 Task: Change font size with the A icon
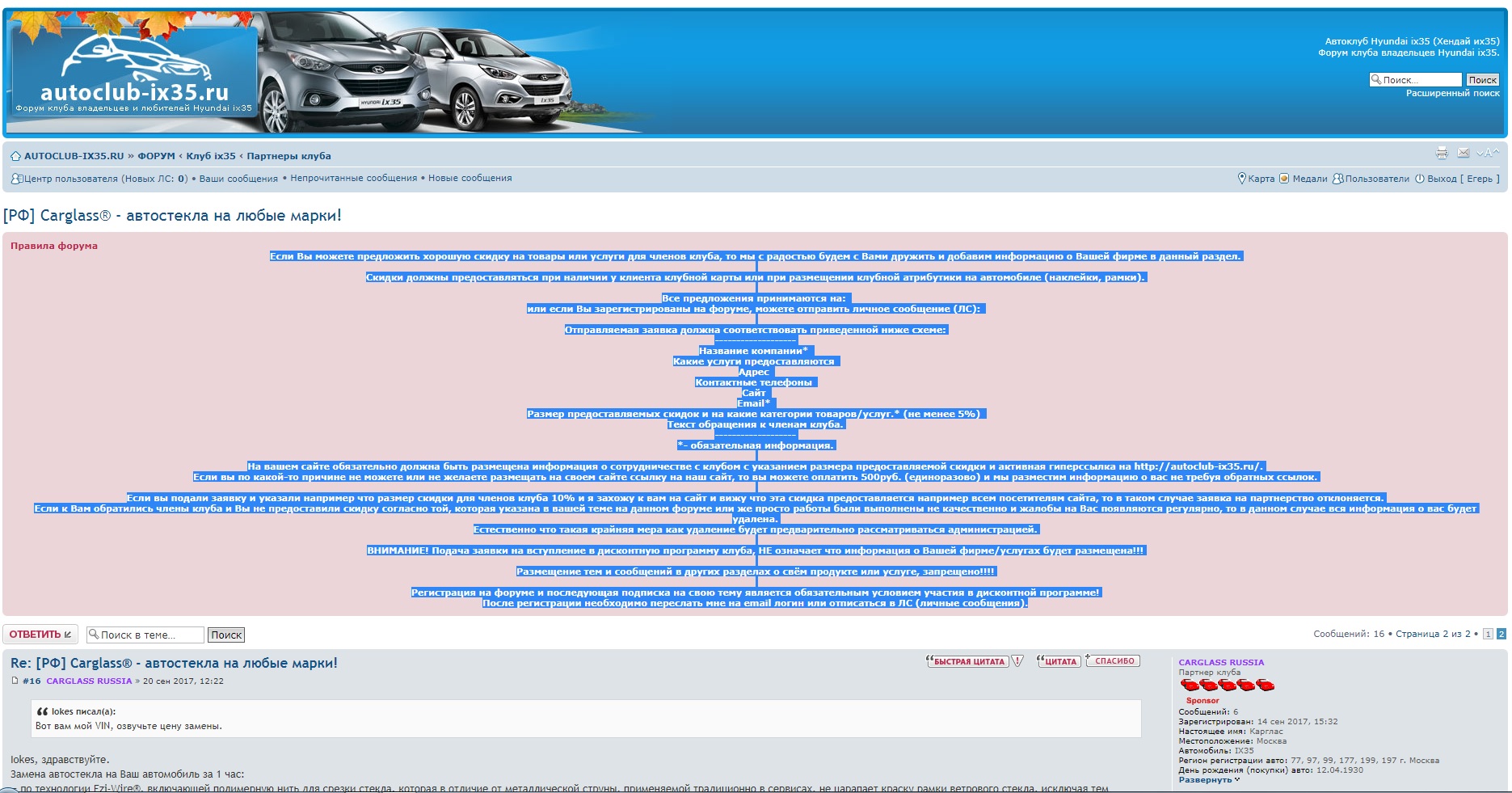pyautogui.click(x=1488, y=153)
